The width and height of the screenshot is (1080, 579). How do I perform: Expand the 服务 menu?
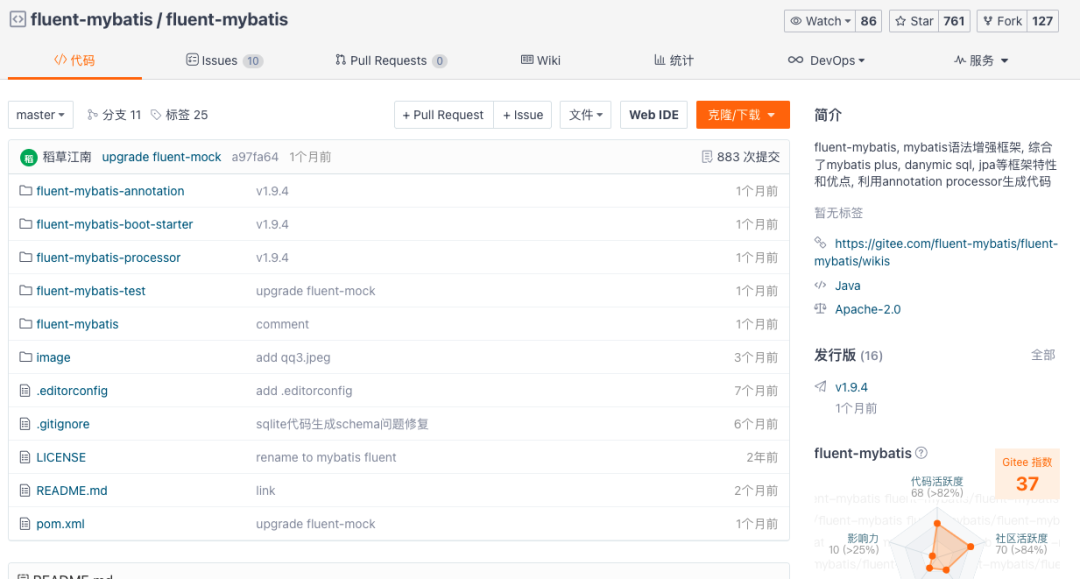click(982, 61)
